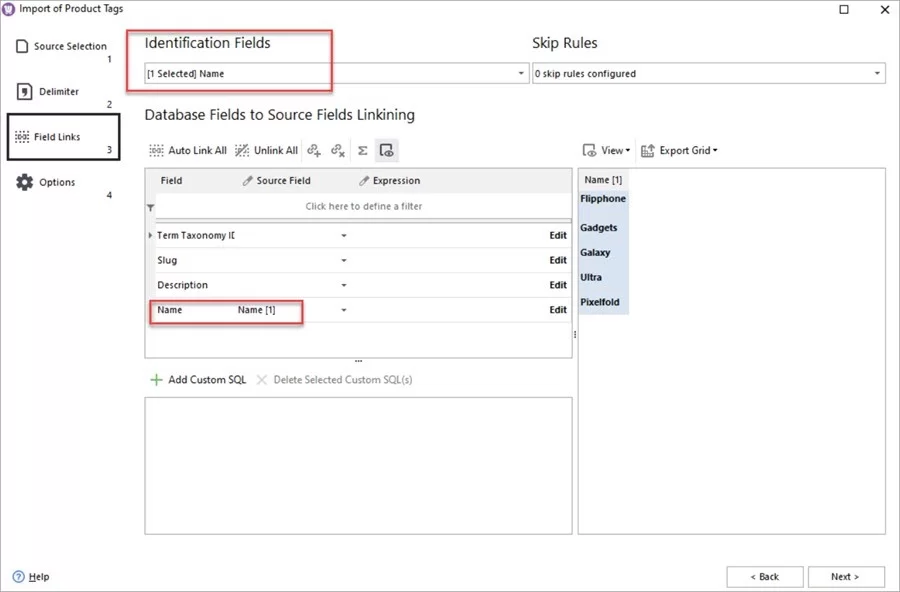Viewport: 900px width, 592px height.
Task: Open the Identification Fields dropdown
Action: tap(519, 73)
